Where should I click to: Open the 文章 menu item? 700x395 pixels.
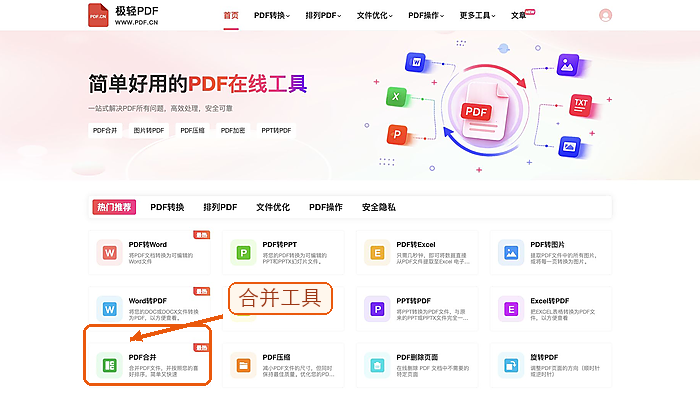[x=519, y=16]
